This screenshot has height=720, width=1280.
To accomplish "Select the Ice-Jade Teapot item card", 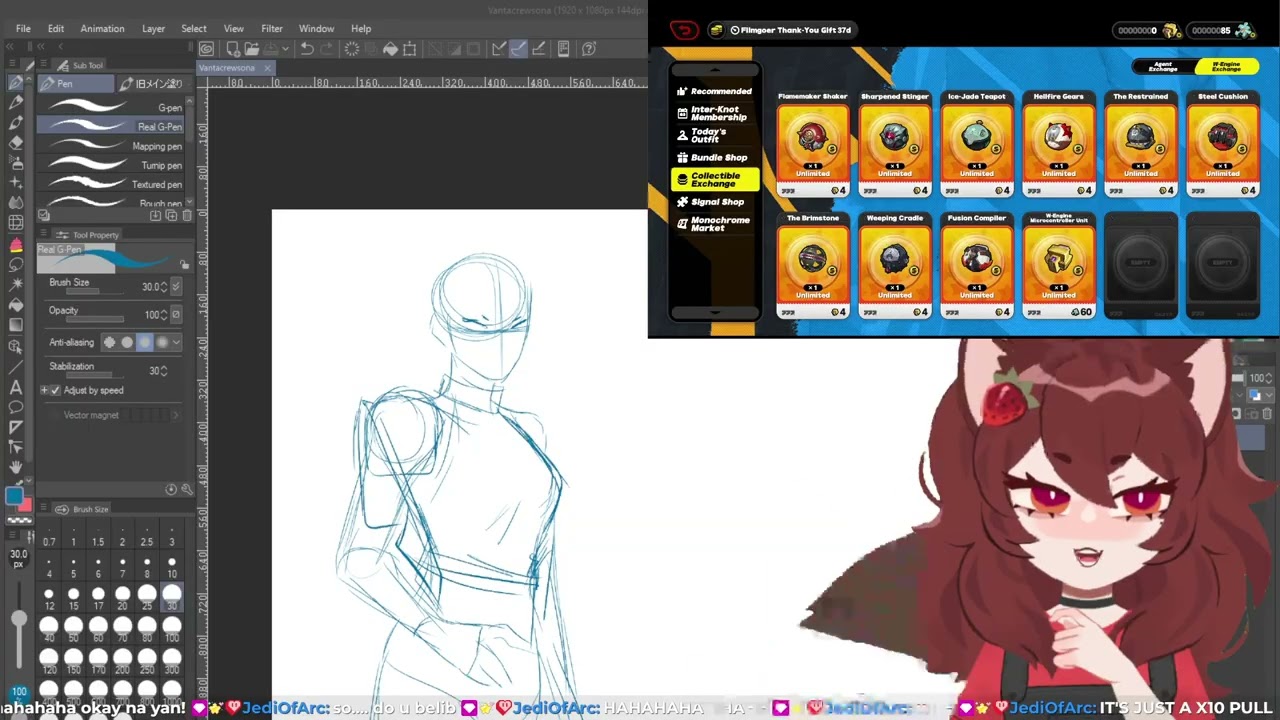I will (977, 143).
